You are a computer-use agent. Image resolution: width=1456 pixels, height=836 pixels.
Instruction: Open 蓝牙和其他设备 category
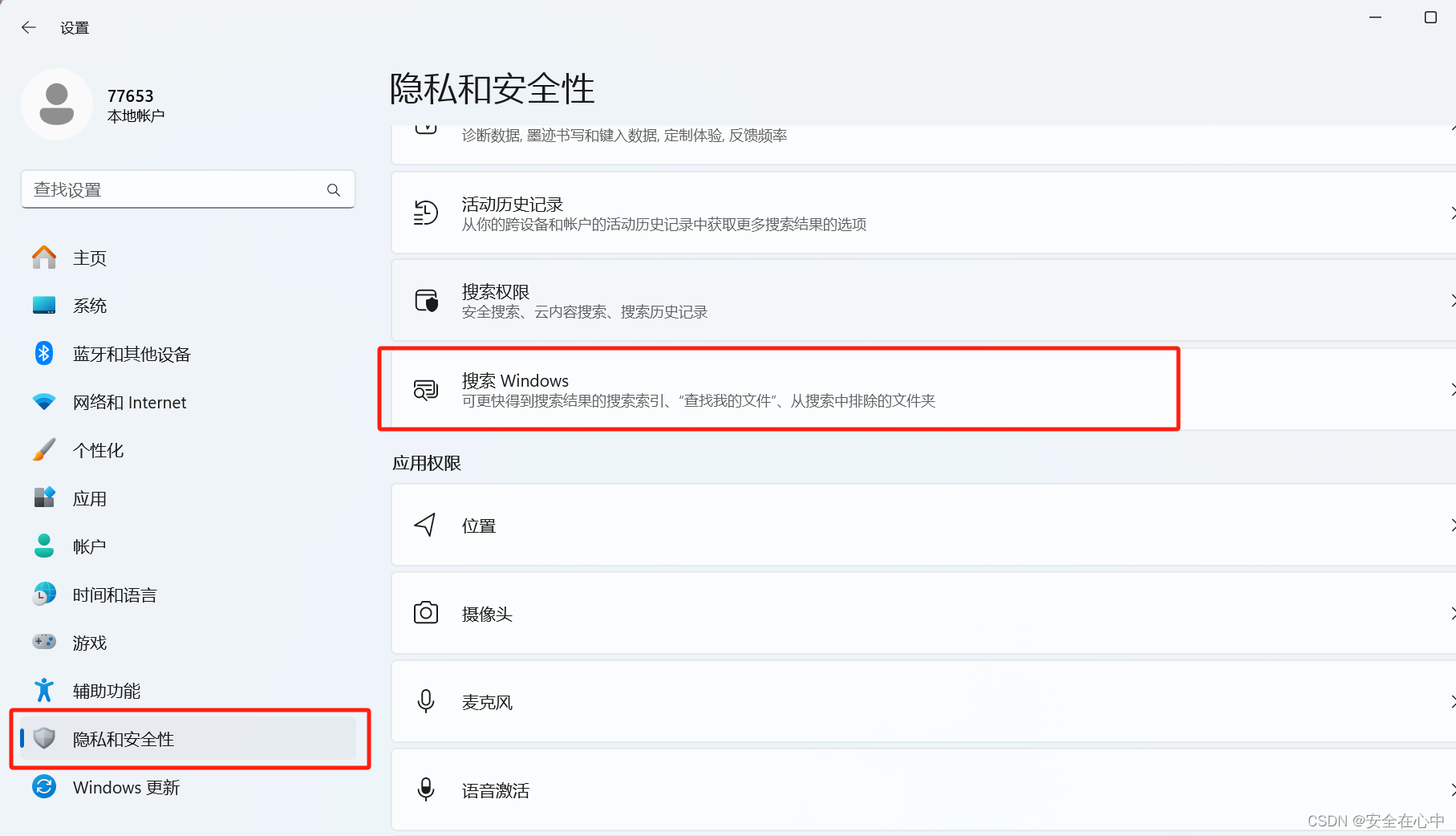189,354
